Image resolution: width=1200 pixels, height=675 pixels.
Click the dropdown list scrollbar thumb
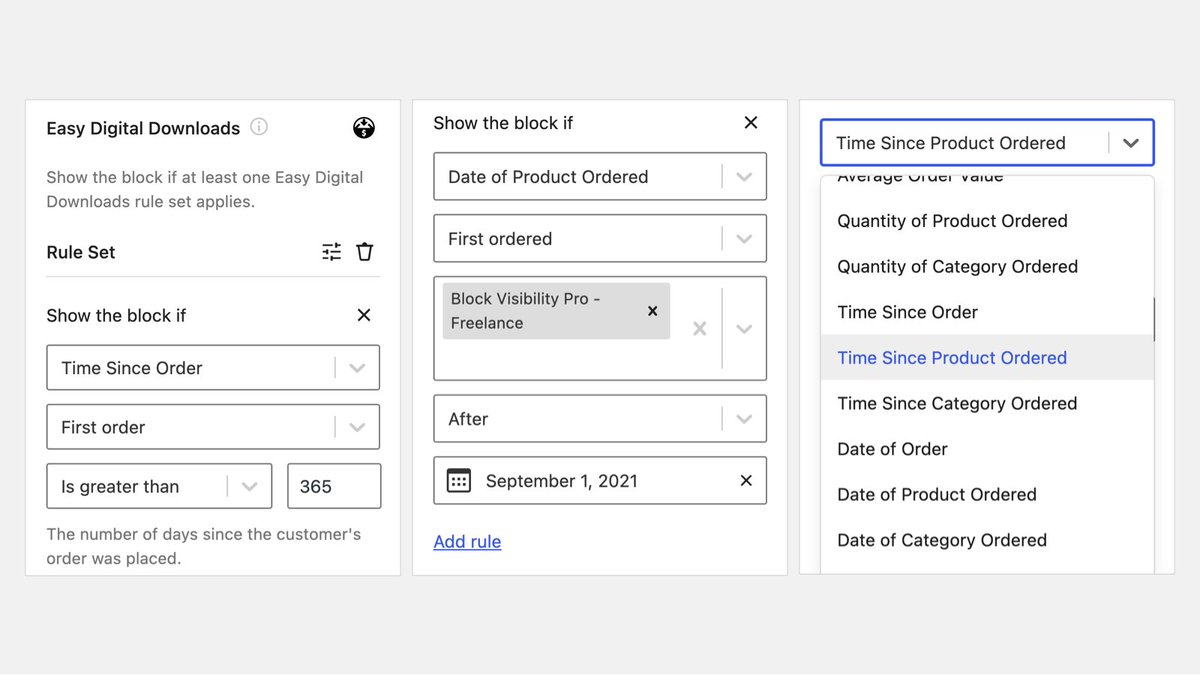pos(1154,319)
